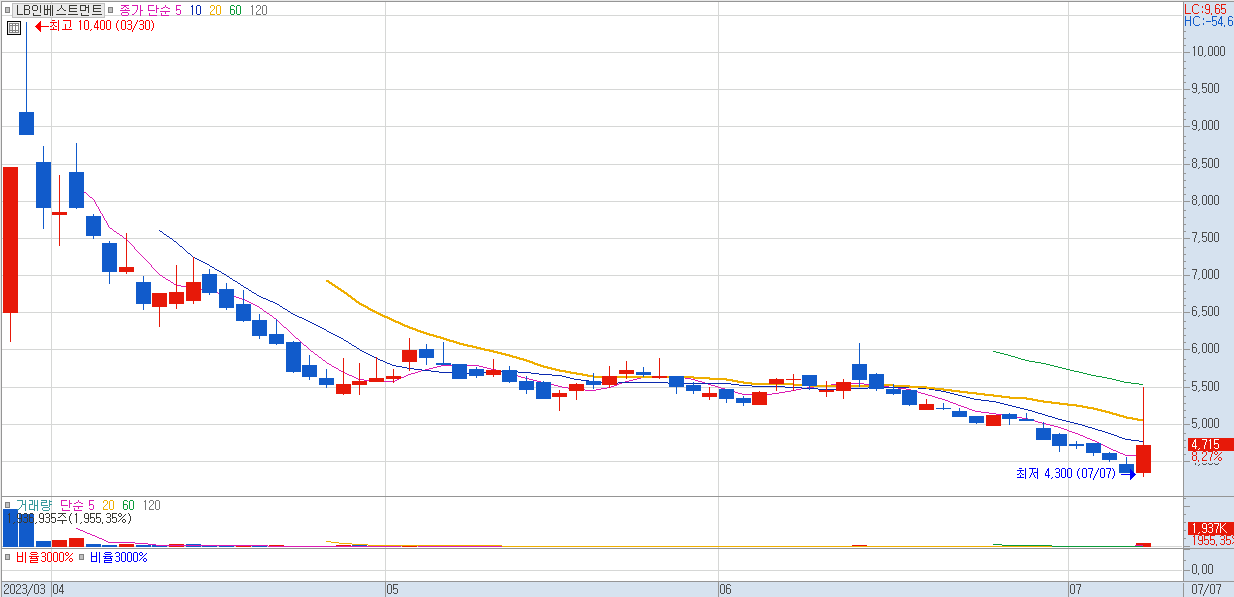Select the gray 120-day price moving average
1234x597 pixels.
click(x=258, y=9)
